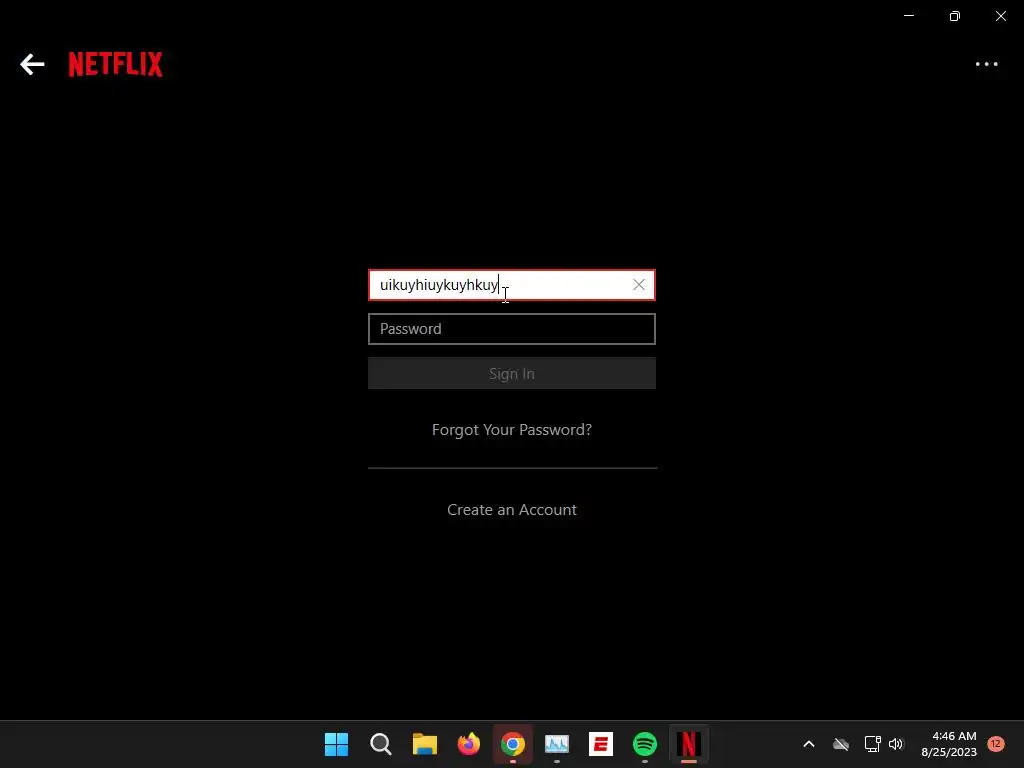Restore down the Netflix window
This screenshot has height=768, width=1024.
click(x=955, y=16)
